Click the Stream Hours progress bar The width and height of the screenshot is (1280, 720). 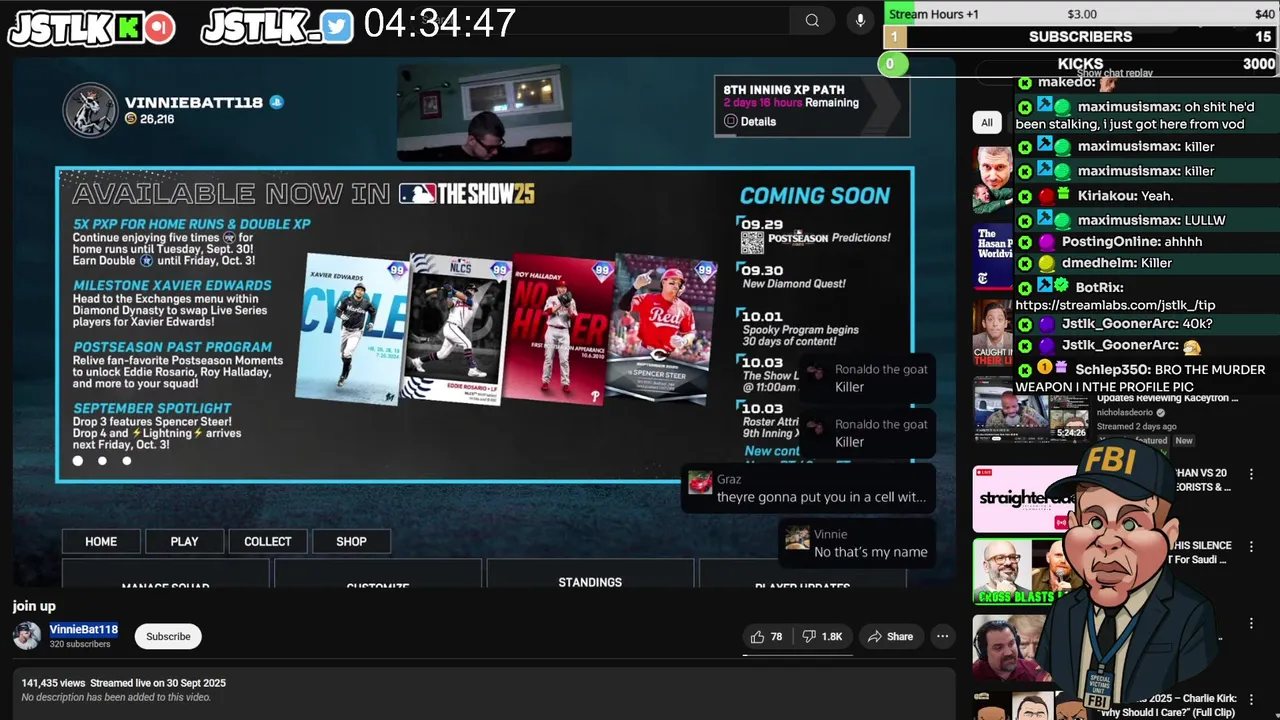tap(1081, 14)
